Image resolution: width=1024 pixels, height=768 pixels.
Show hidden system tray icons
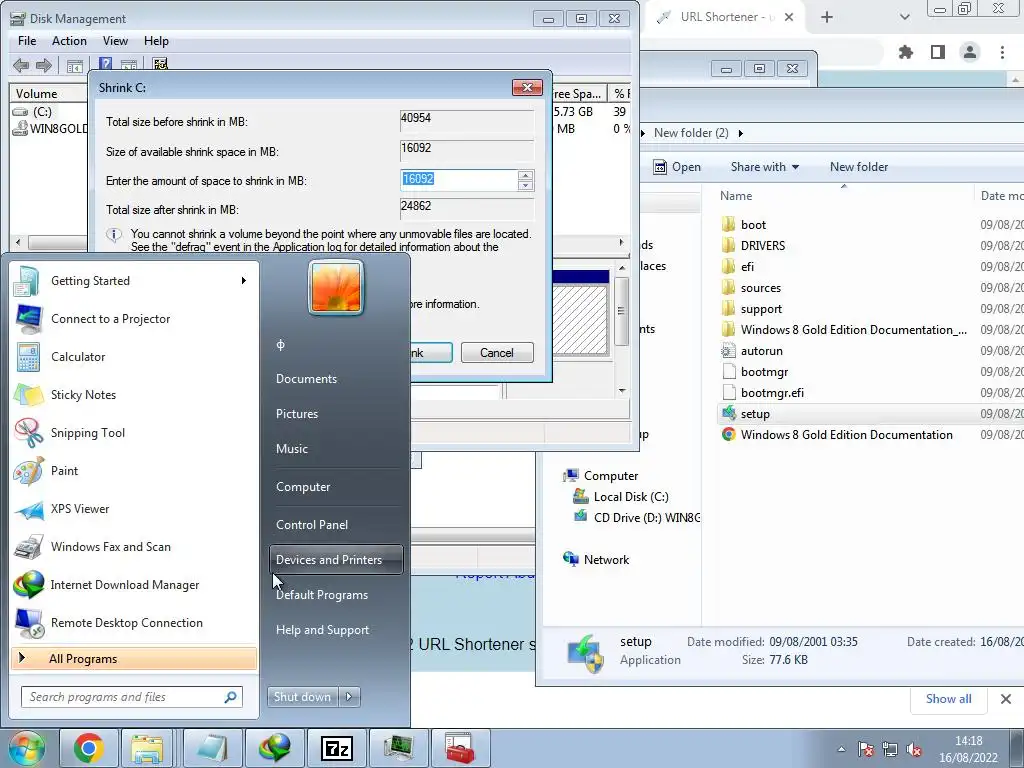(x=841, y=749)
